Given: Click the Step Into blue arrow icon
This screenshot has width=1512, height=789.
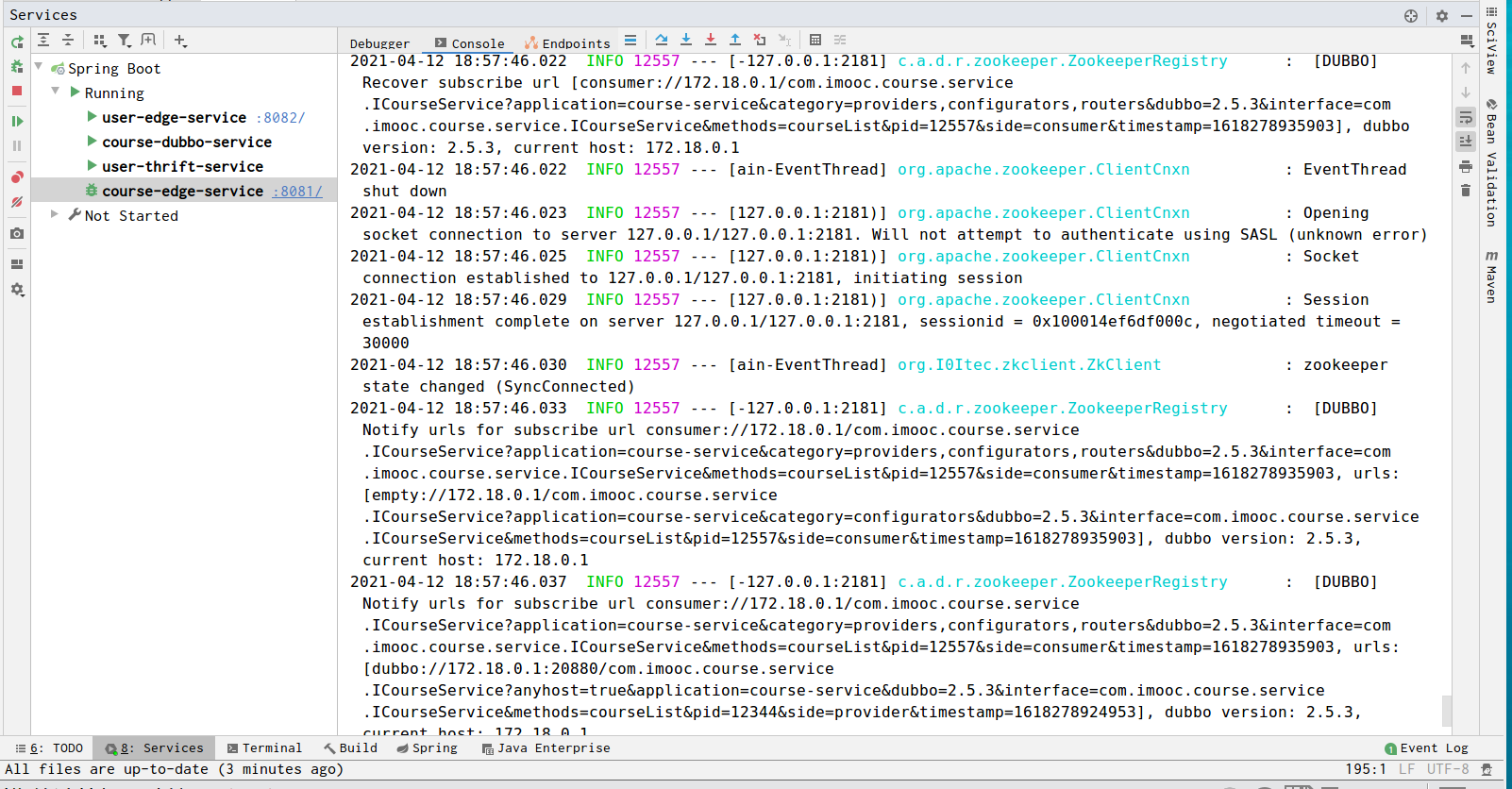Looking at the screenshot, I should [686, 40].
